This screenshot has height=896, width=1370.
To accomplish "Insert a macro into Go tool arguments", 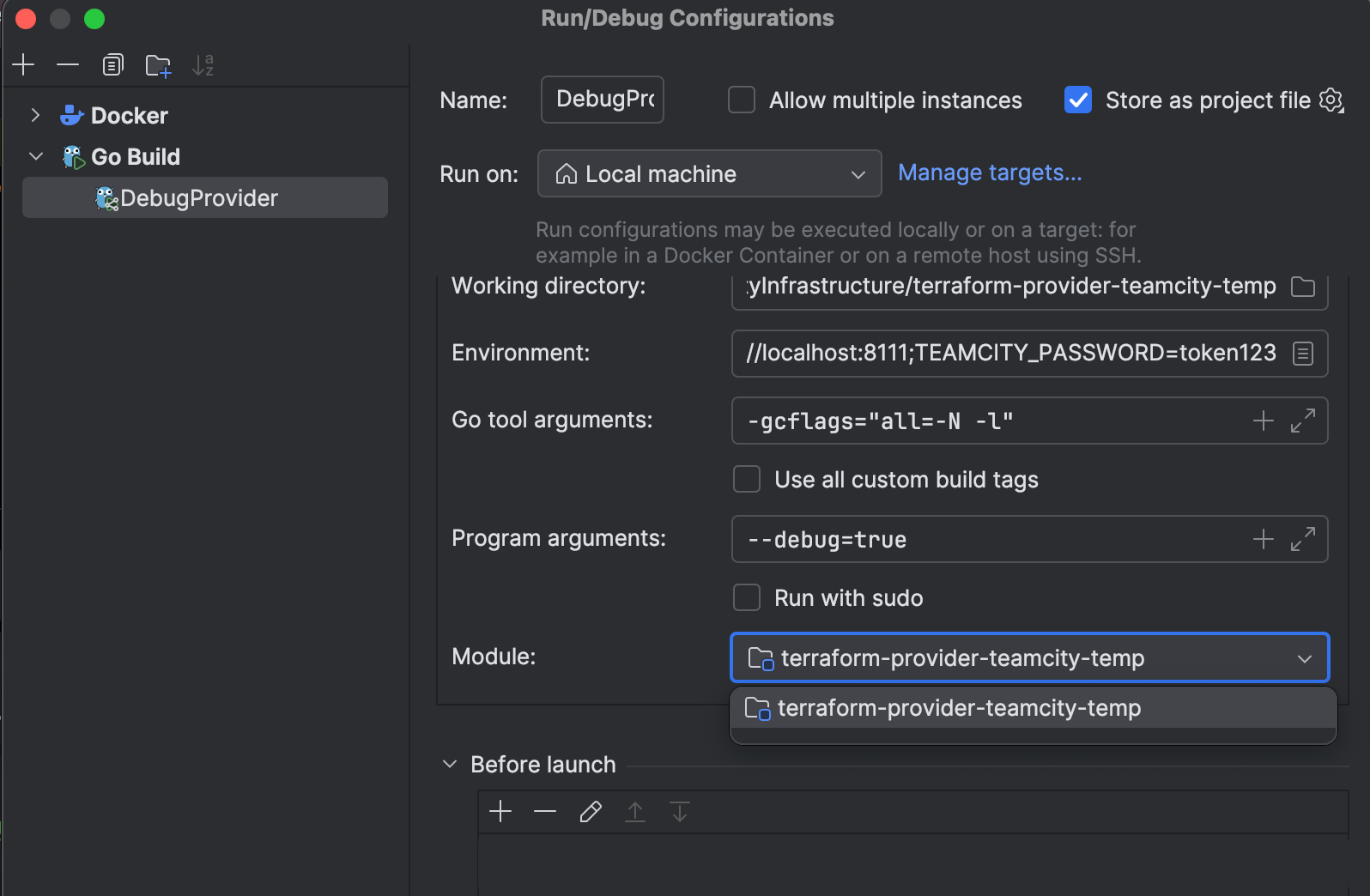I will [1264, 421].
